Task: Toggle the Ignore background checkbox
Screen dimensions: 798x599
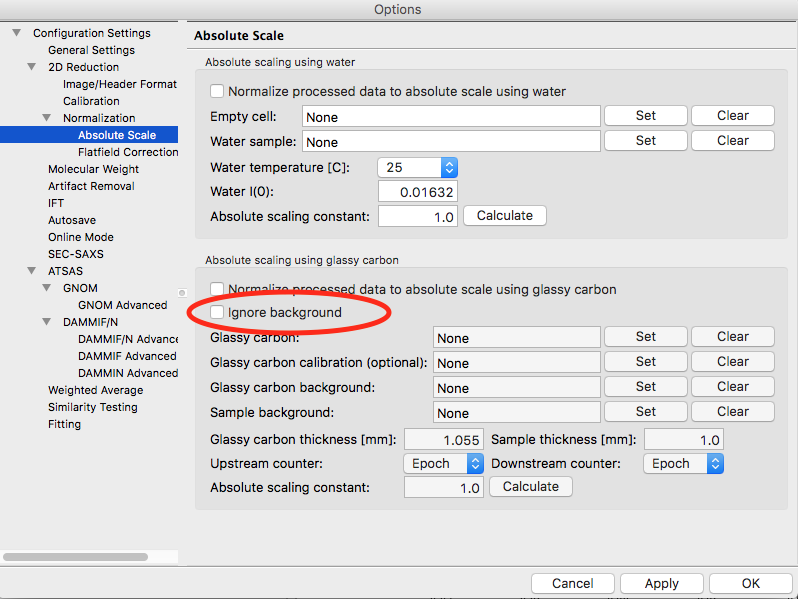Action: 217,312
